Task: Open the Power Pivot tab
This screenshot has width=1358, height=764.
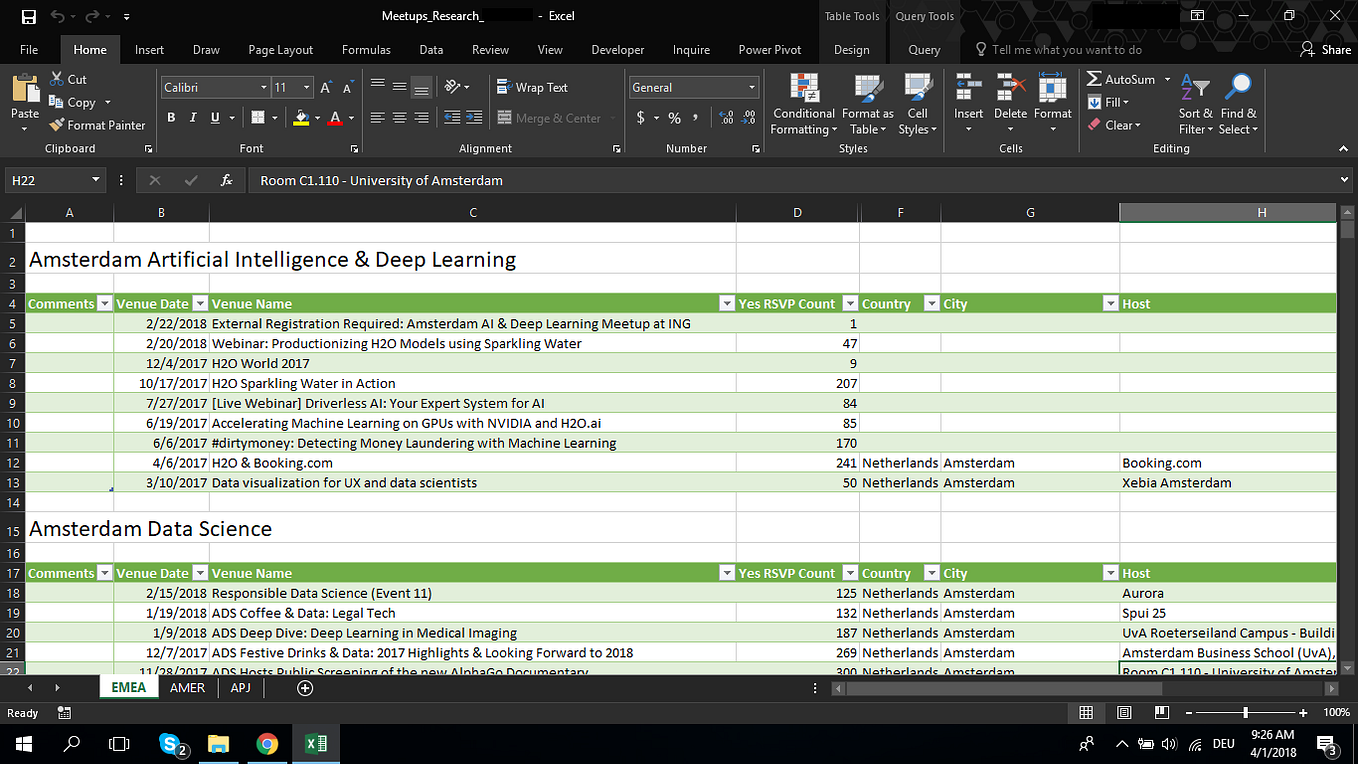Action: click(x=770, y=49)
